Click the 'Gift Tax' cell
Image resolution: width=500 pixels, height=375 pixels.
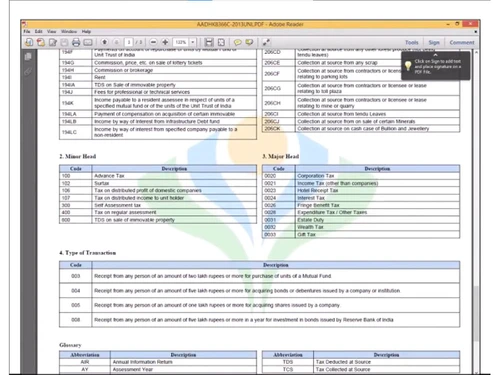tap(377, 235)
